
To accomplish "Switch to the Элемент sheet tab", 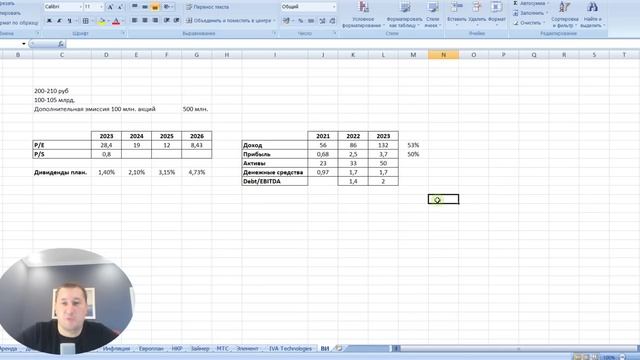I will (247, 349).
